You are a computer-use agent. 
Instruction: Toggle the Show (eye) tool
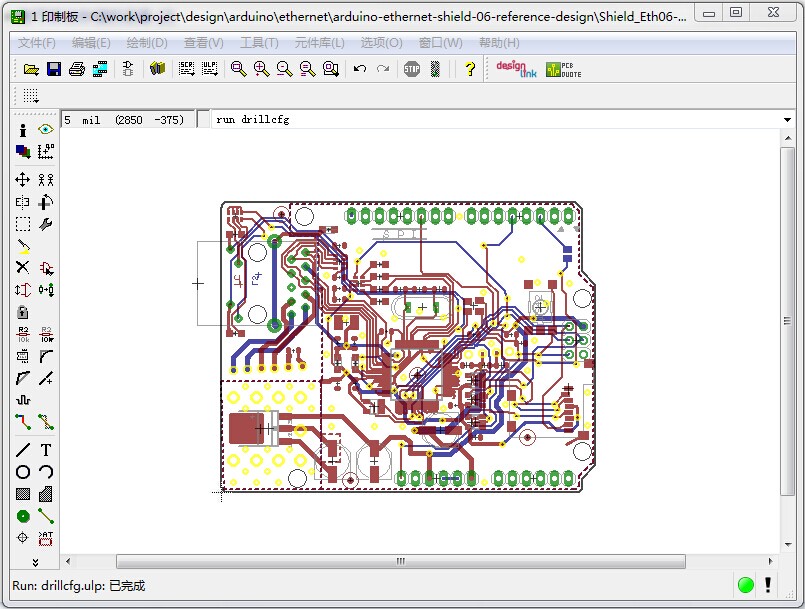pyautogui.click(x=46, y=130)
